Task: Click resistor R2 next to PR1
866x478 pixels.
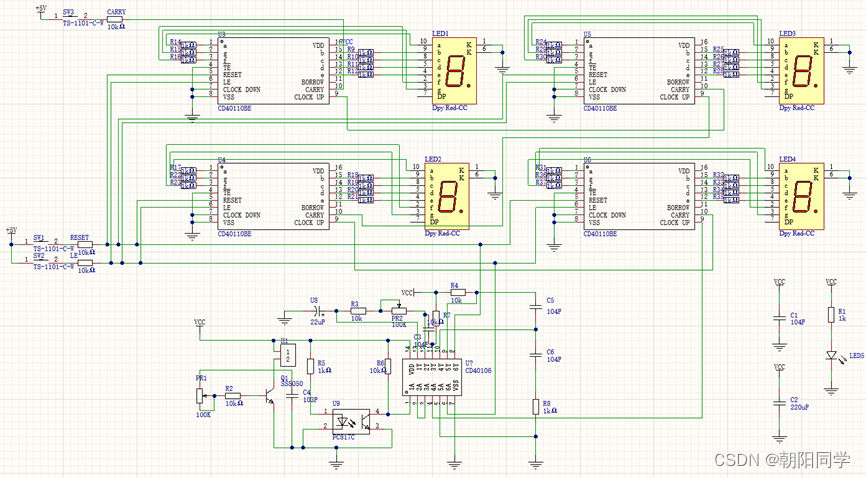Action: click(x=233, y=396)
